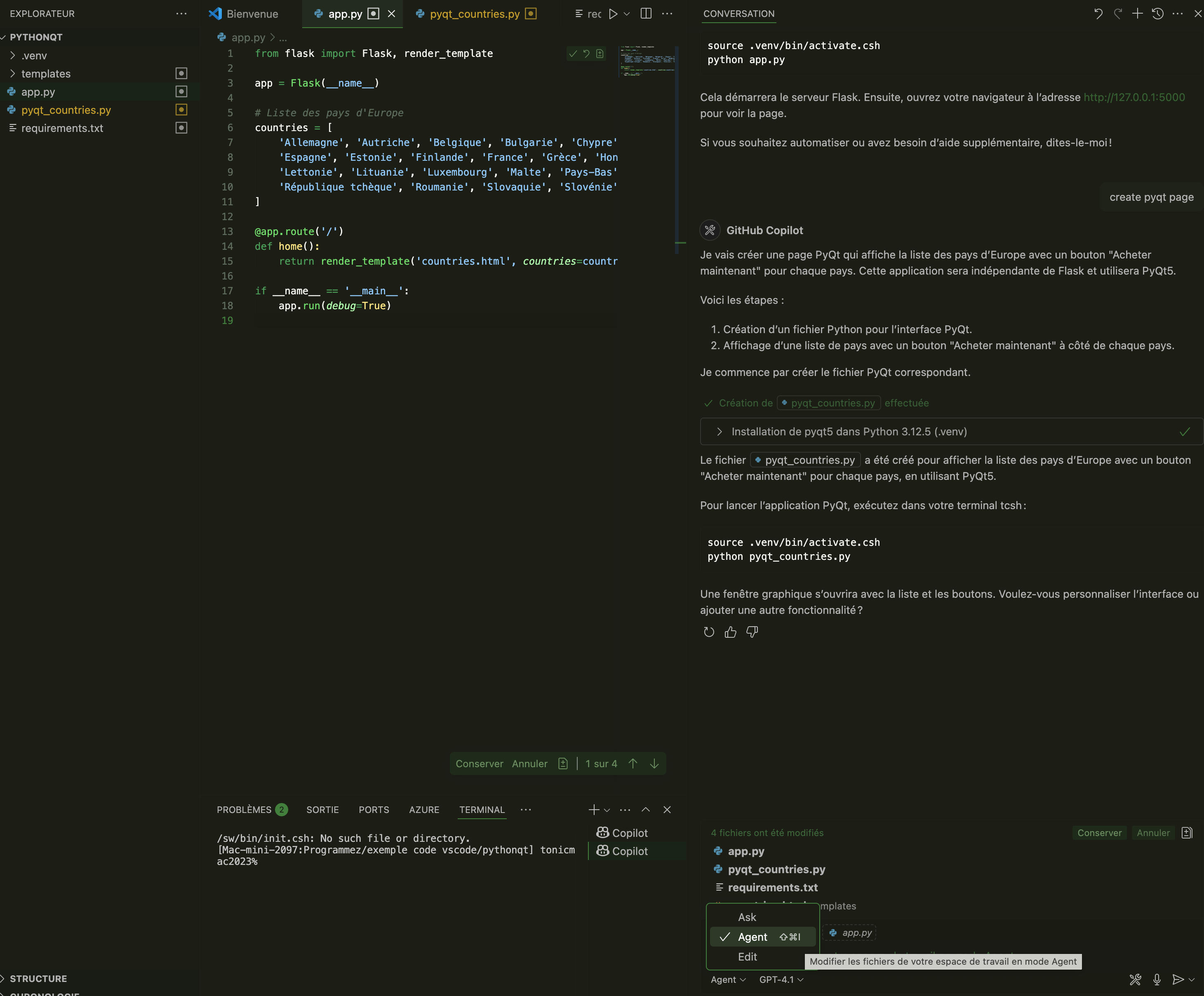Viewport: 1204px width, 996px height.
Task: Click the microphone voice input icon
Action: 1157,980
